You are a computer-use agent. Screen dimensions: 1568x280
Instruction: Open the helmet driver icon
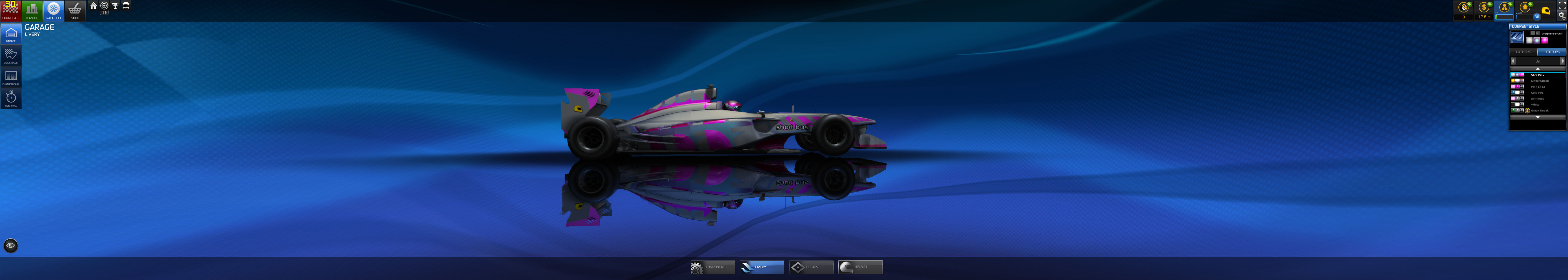(126, 5)
